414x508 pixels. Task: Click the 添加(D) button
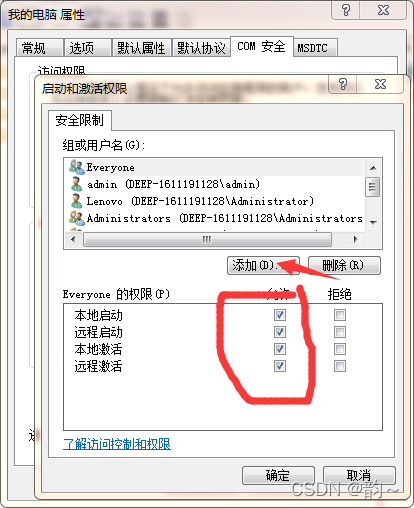coord(263,265)
